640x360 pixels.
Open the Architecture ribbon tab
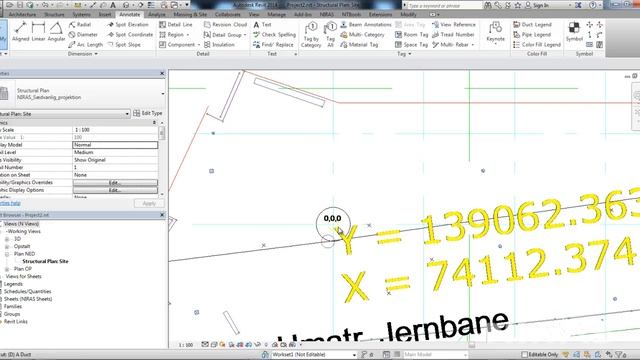[x=22, y=14]
